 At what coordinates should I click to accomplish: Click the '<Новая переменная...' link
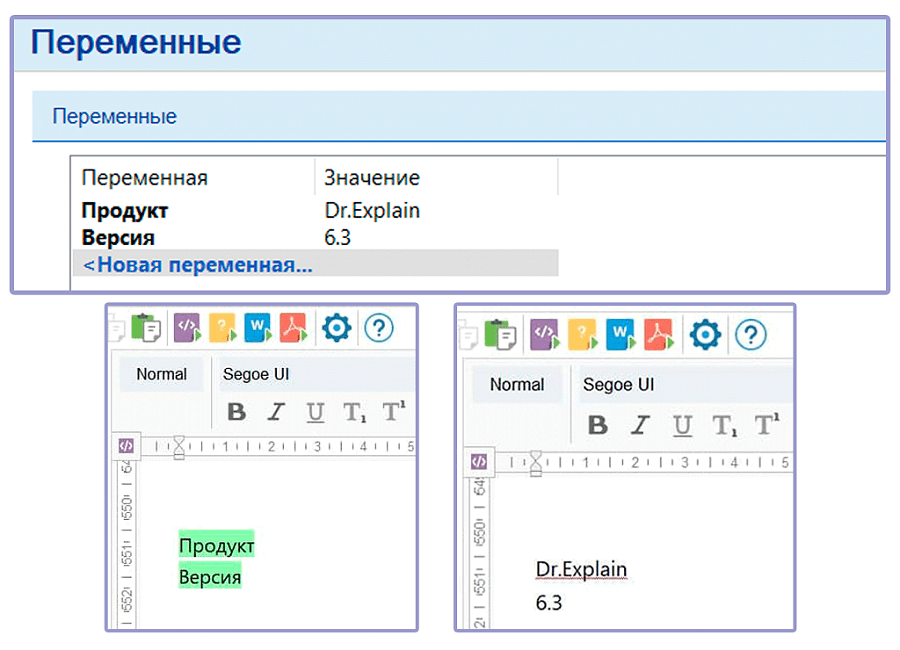pyautogui.click(x=198, y=265)
